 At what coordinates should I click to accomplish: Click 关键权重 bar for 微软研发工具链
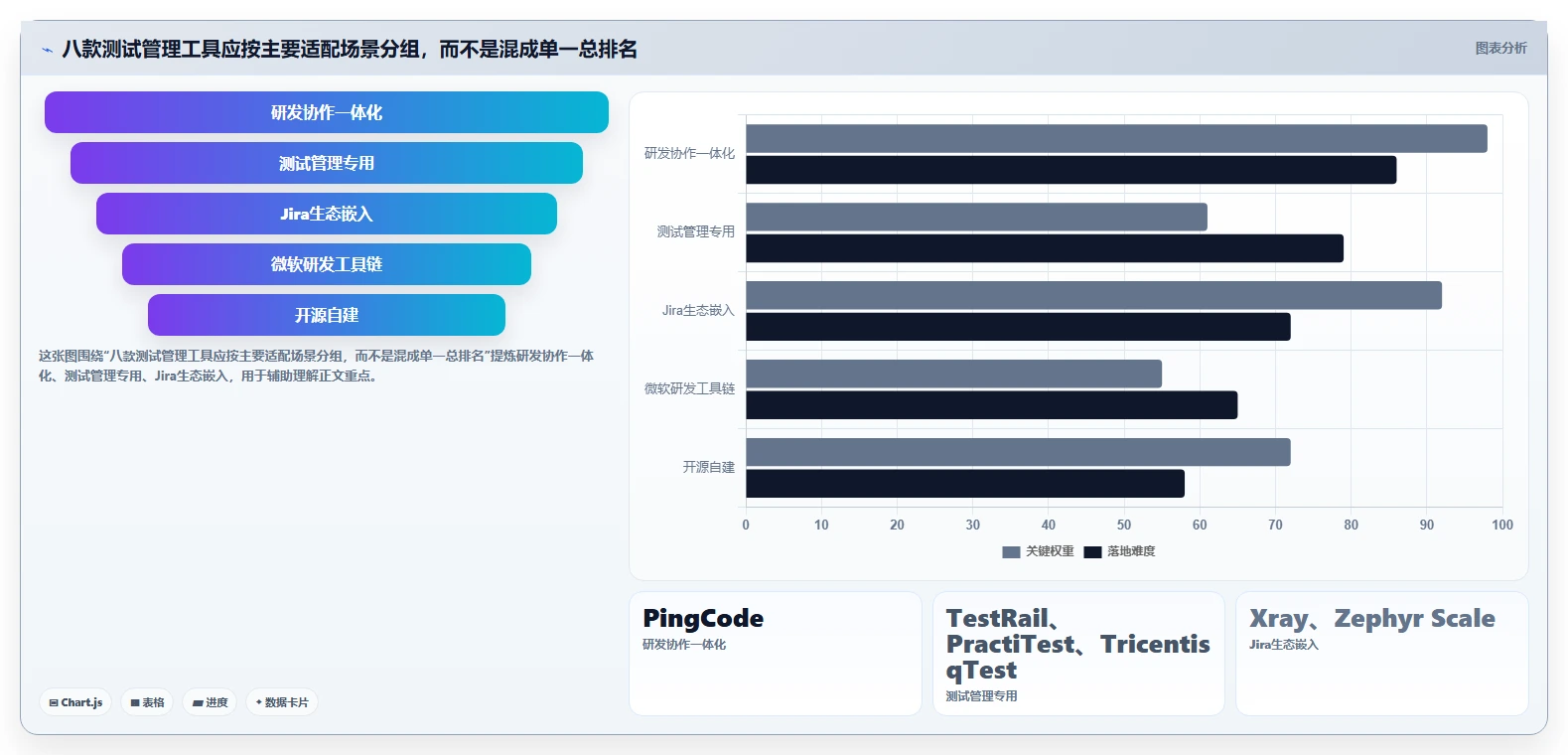coord(953,374)
